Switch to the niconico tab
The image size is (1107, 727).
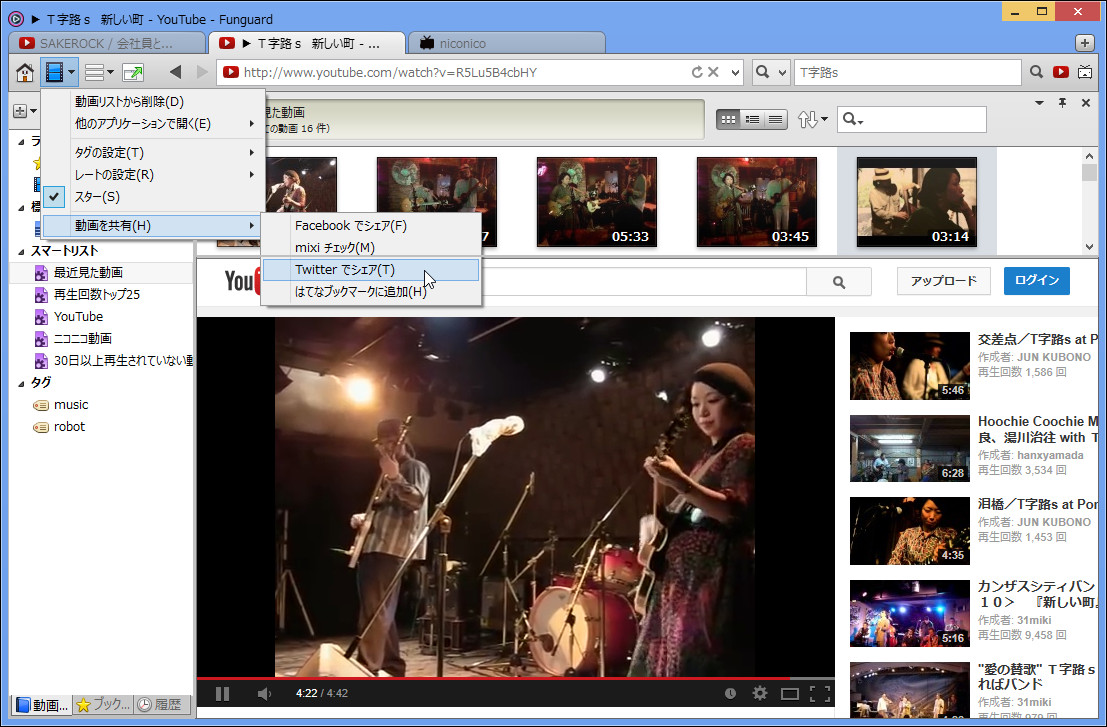tap(505, 43)
